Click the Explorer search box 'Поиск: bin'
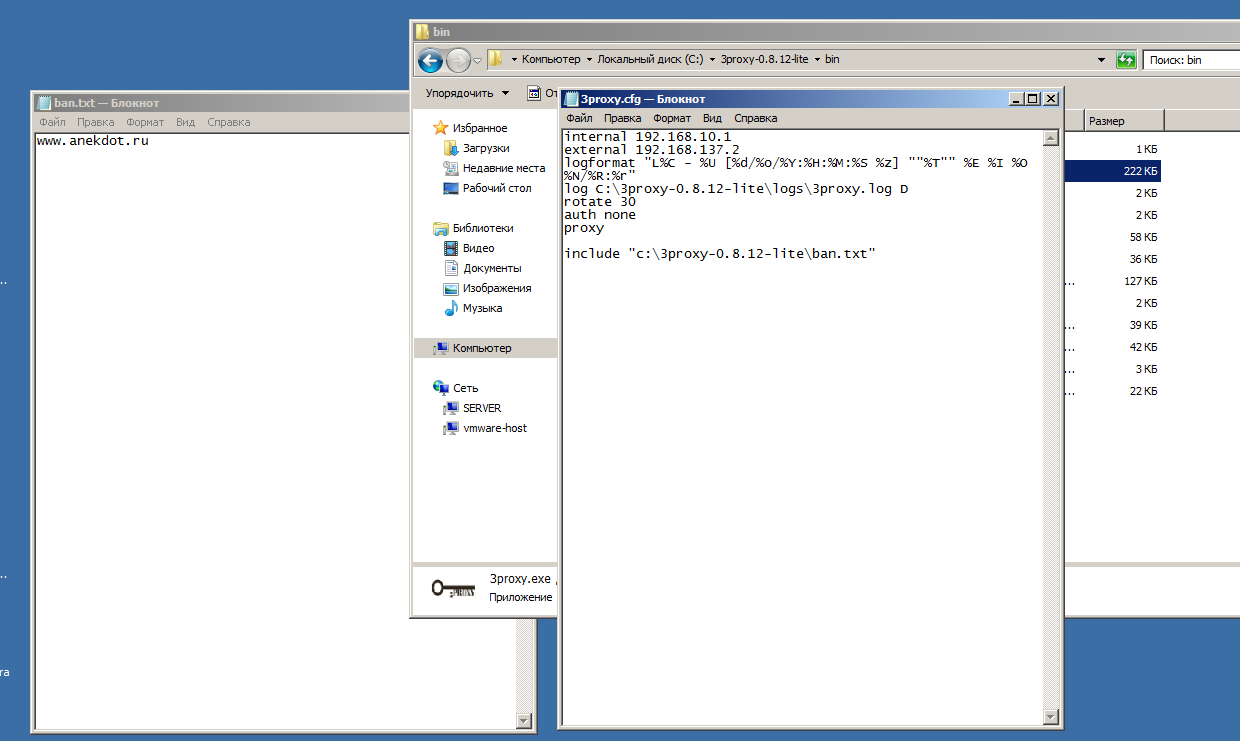Screen dimensions: 1240x741 (x=1191, y=60)
